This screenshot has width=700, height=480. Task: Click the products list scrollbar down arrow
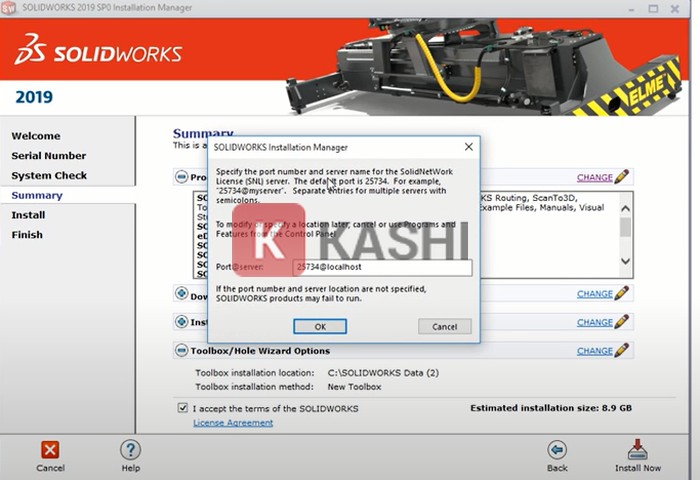click(x=626, y=262)
